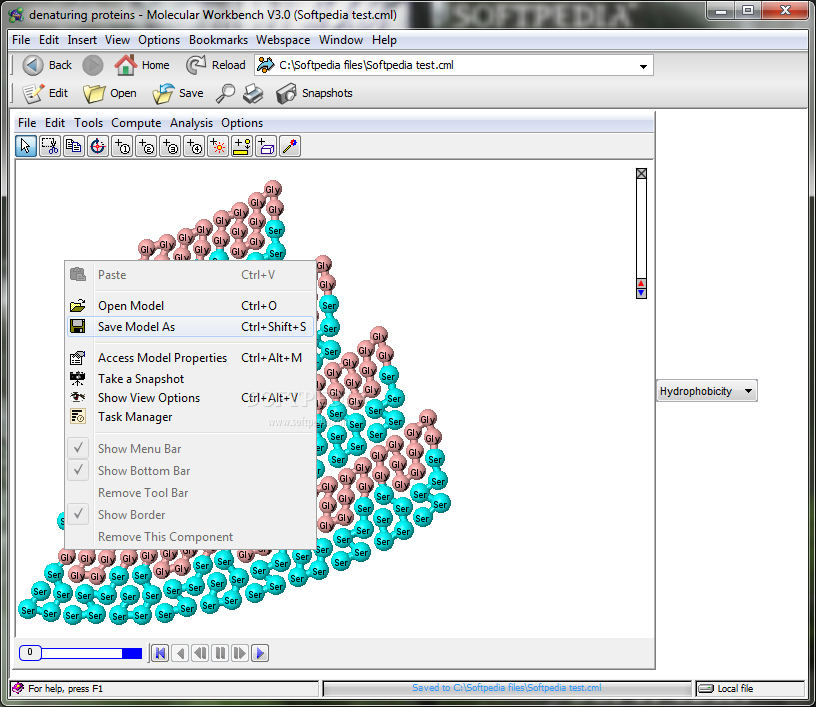Select Show View Options entry

(x=190, y=398)
